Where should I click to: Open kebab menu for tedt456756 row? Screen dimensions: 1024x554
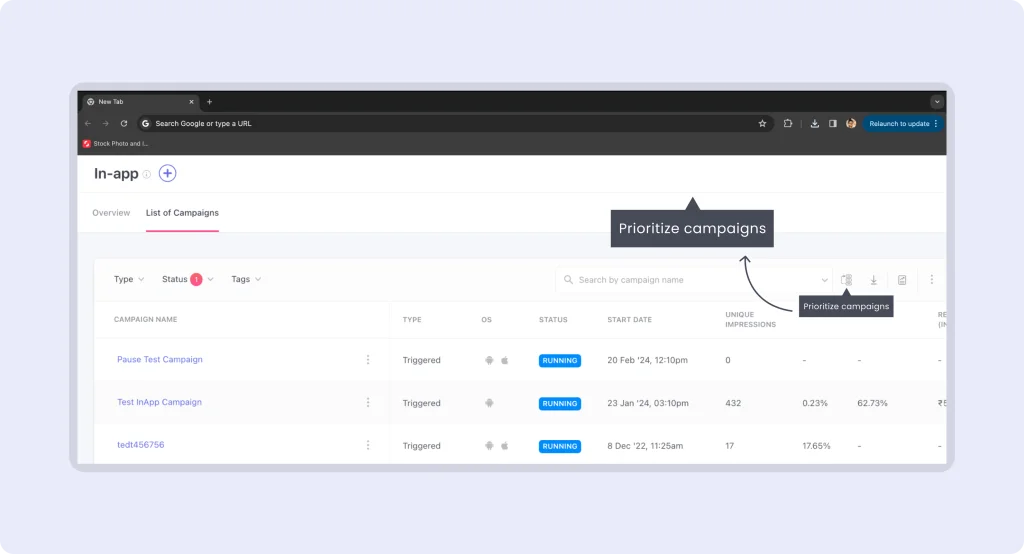click(x=368, y=446)
